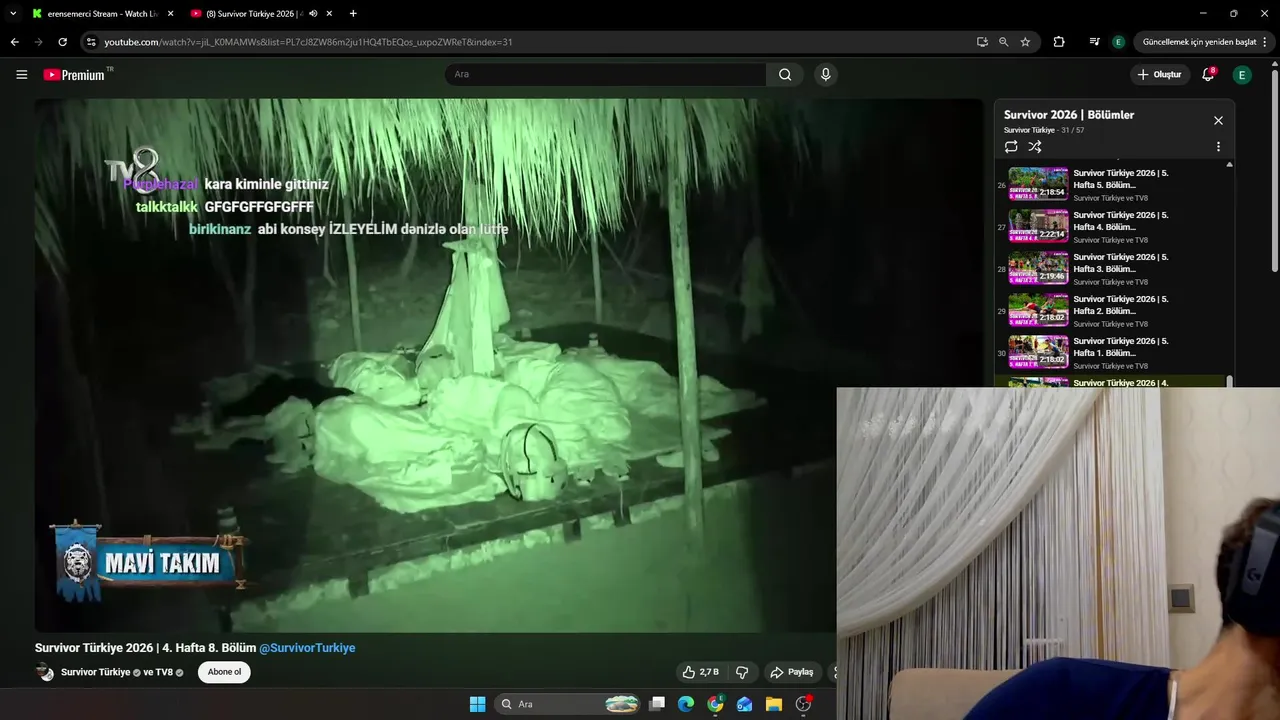This screenshot has width=1280, height=720.
Task: Open the Oluştur create menu
Action: (1160, 75)
